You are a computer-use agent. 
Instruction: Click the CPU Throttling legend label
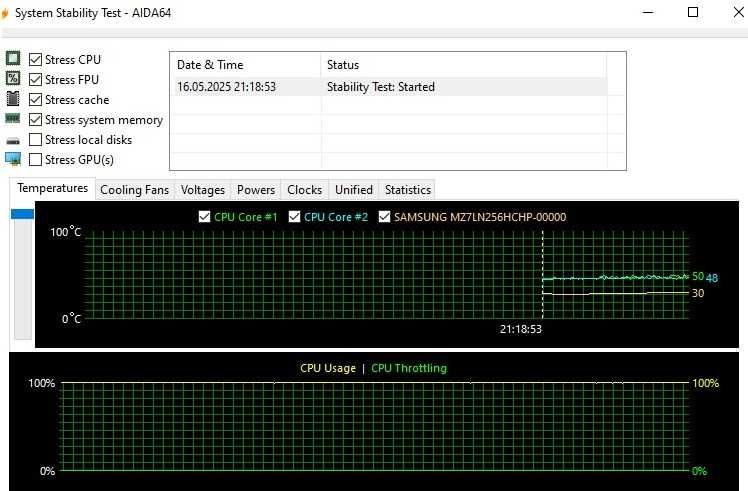pos(409,368)
